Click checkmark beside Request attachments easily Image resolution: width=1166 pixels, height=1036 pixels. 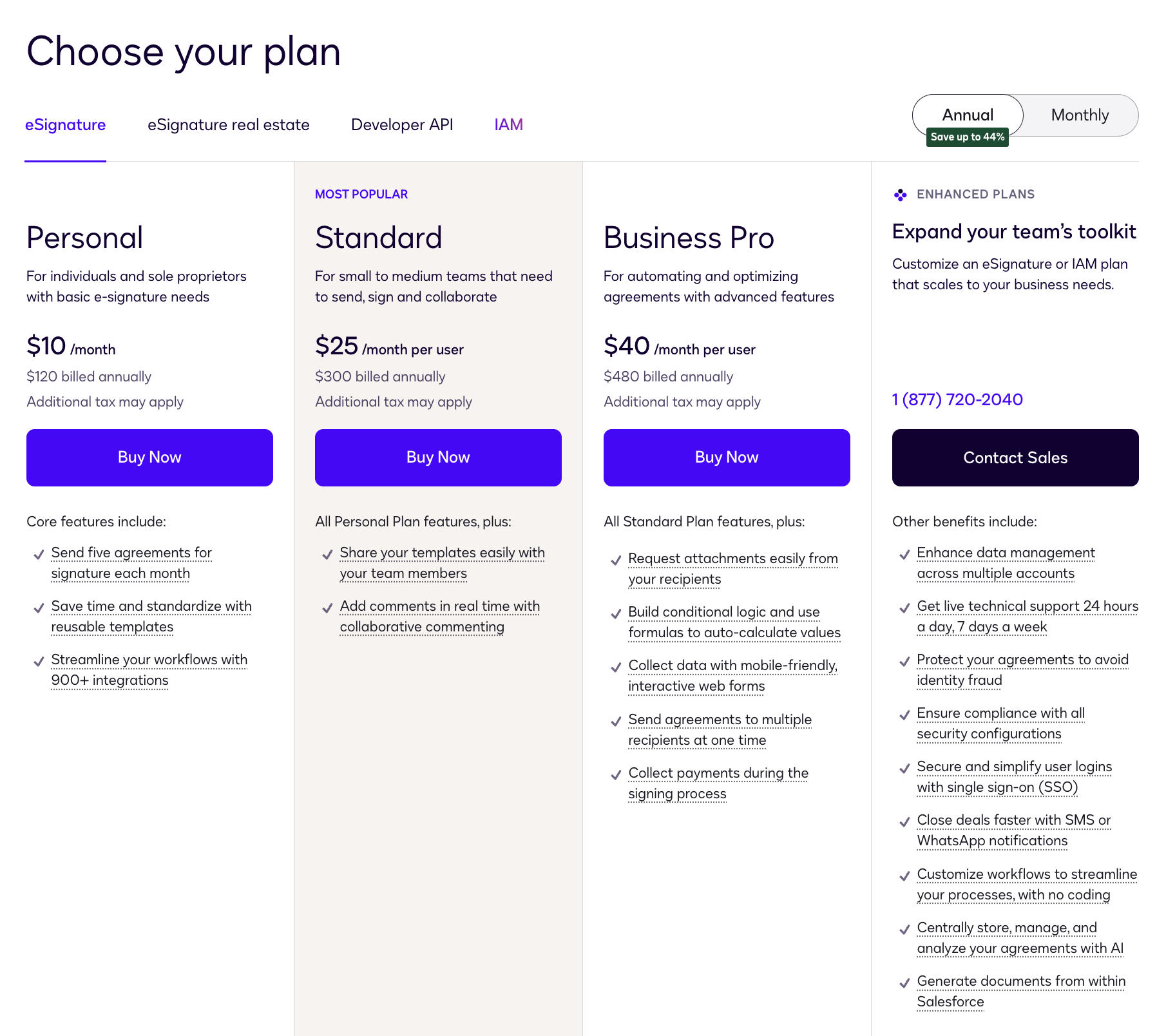point(616,560)
